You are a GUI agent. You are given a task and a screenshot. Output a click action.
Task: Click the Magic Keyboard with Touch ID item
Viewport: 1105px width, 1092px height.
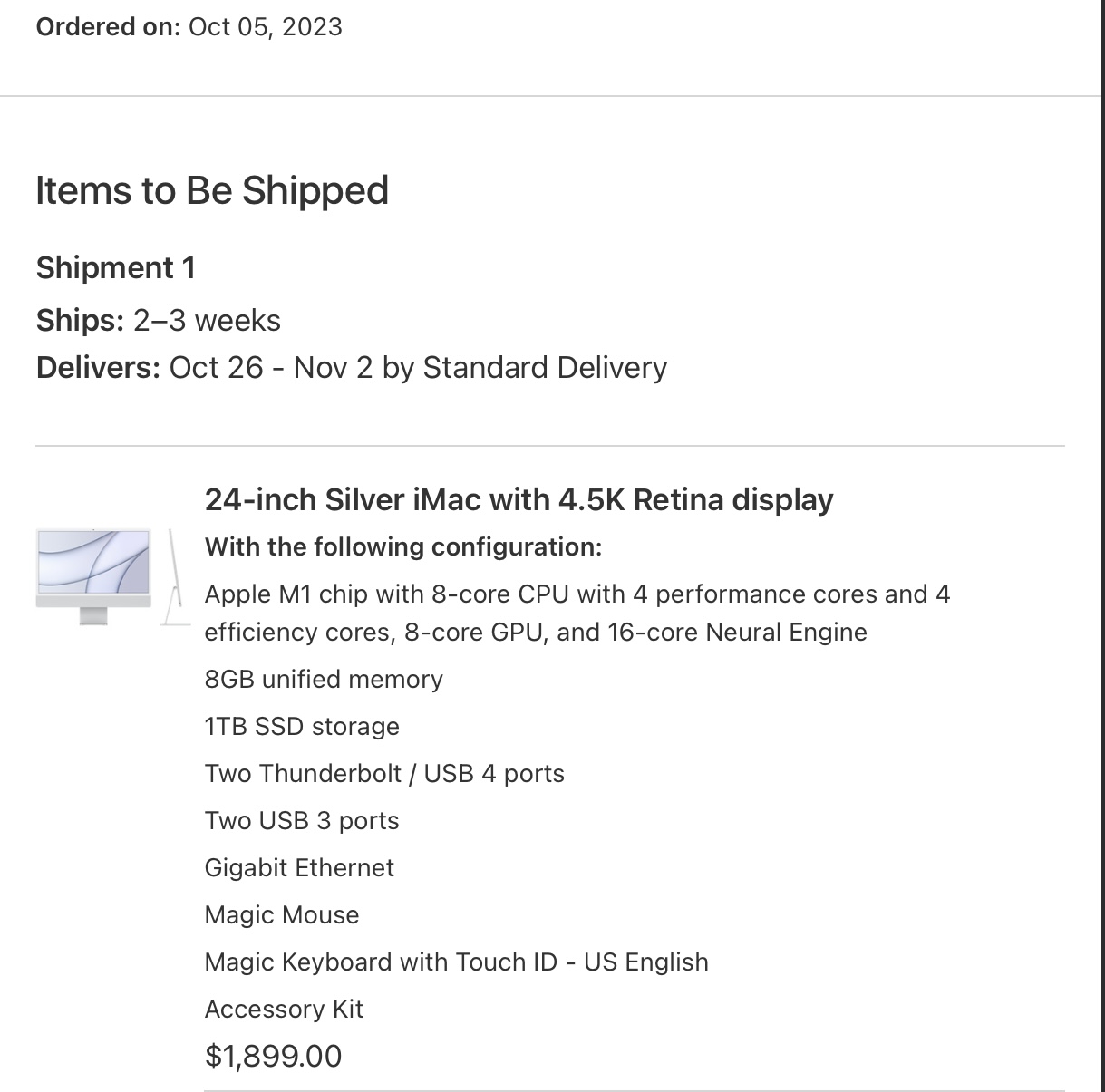pyautogui.click(x=456, y=962)
